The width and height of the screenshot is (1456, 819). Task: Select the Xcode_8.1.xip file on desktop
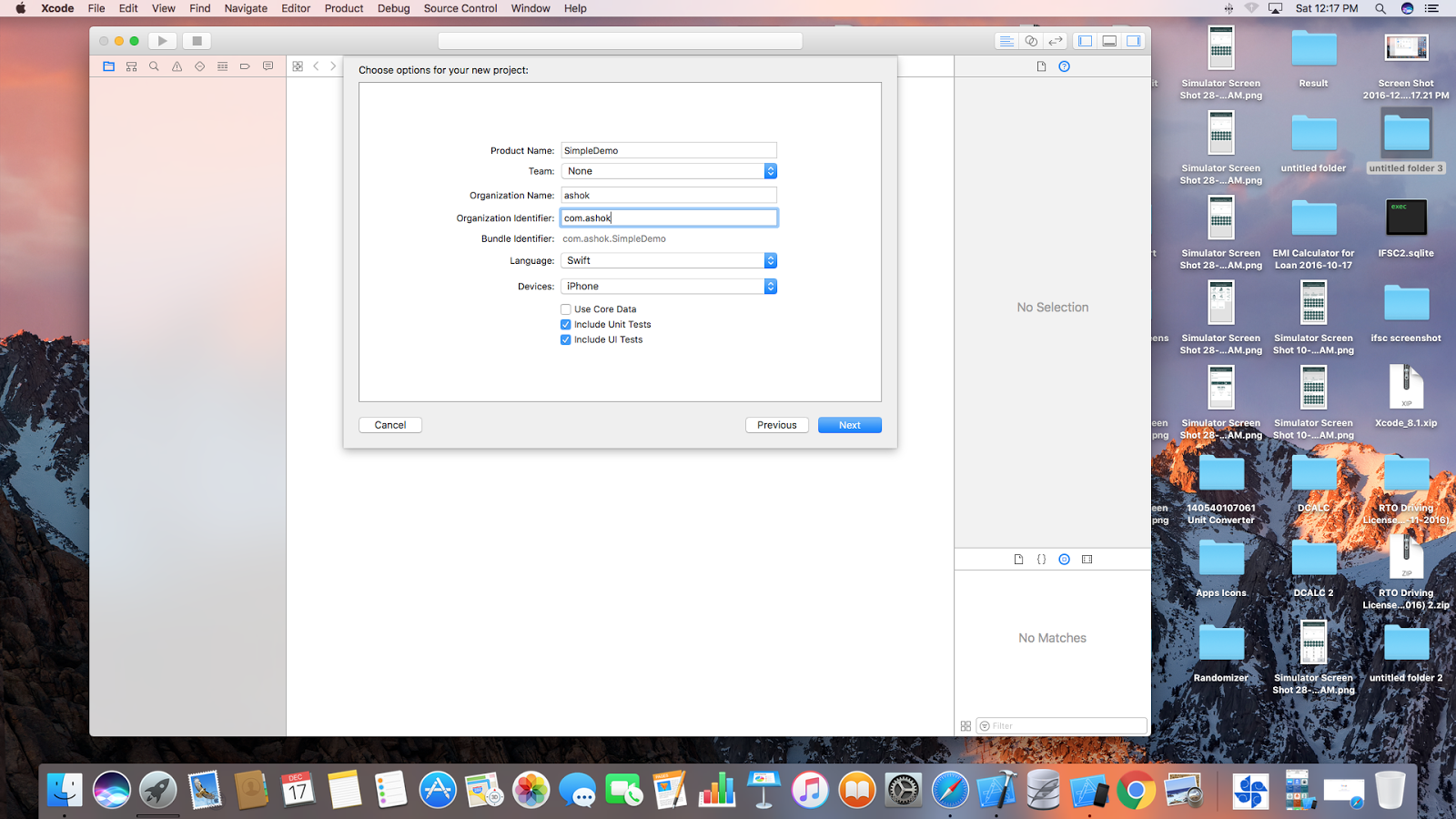(1406, 396)
